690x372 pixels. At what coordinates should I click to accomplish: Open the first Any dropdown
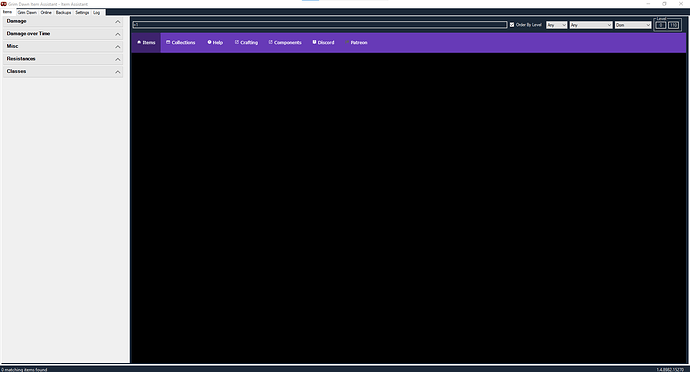tap(556, 25)
